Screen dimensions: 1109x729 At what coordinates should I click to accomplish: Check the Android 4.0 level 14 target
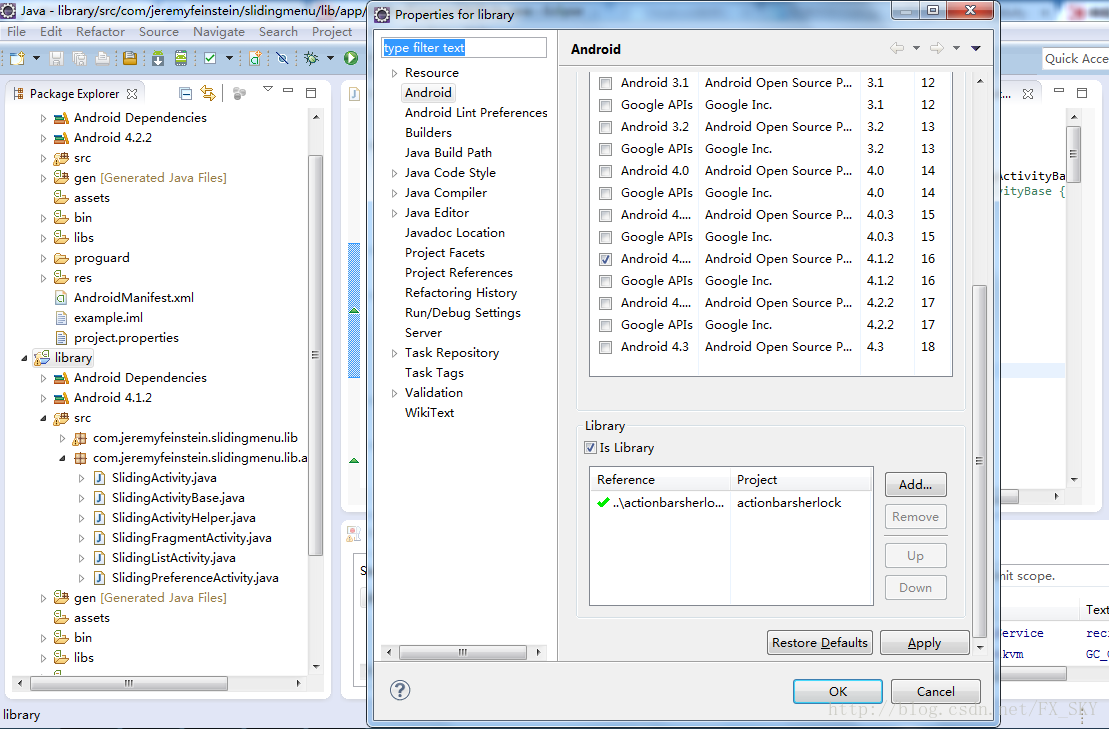(605, 171)
